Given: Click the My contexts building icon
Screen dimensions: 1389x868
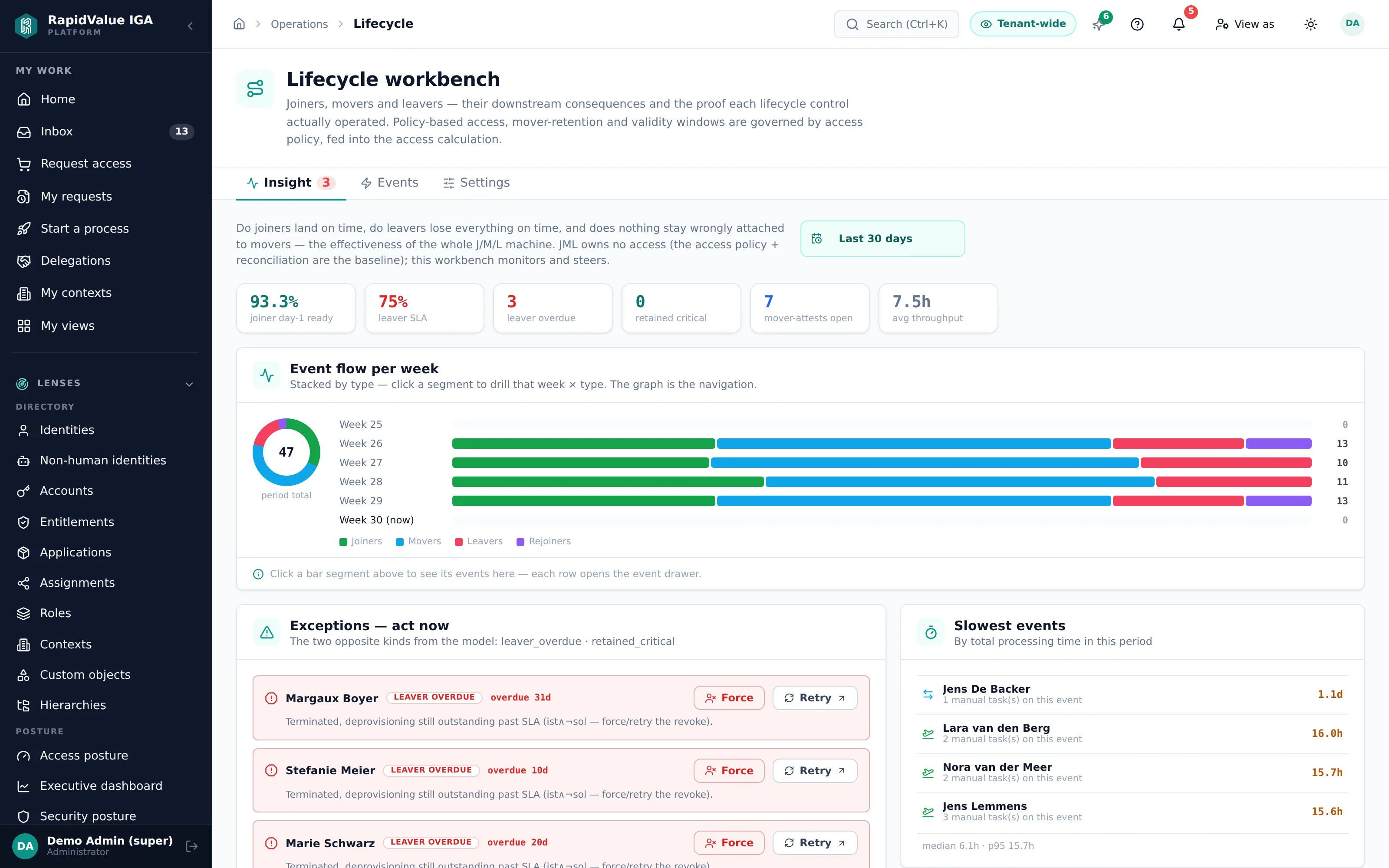Looking at the screenshot, I should (23, 293).
